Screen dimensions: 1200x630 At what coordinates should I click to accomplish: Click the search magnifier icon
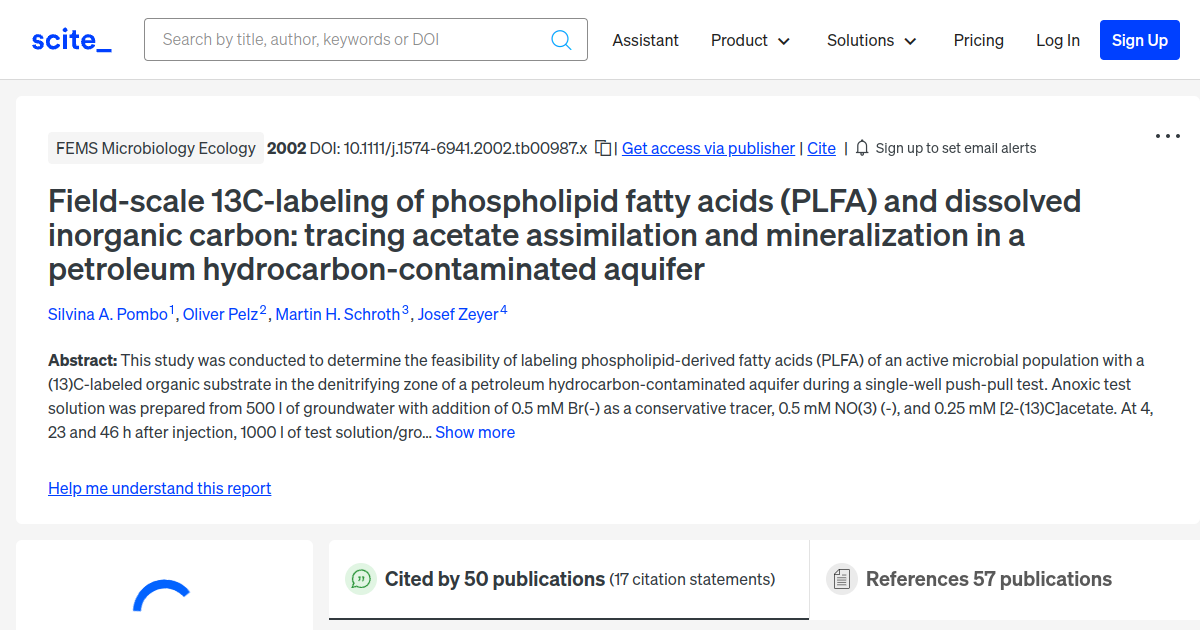pyautogui.click(x=561, y=40)
